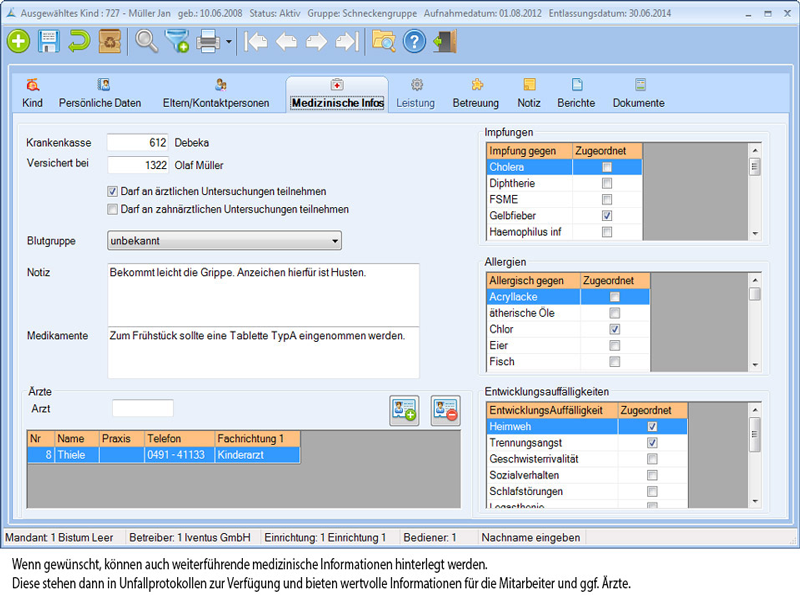Click the green plus add-new icon
Screen dimensions: 800x600
point(19,41)
